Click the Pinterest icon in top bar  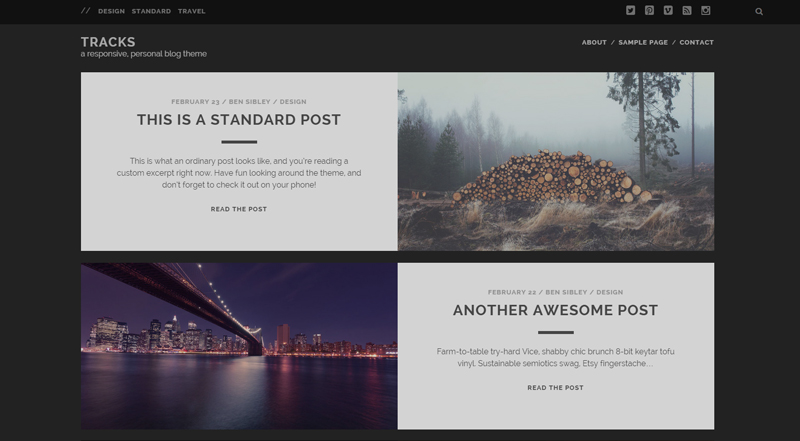pyautogui.click(x=649, y=11)
